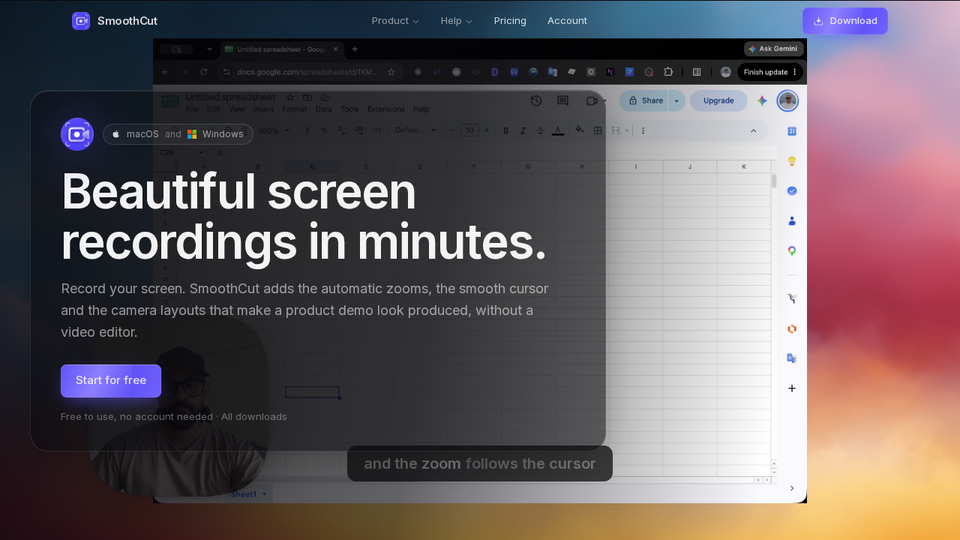Open the All downloads link
The width and height of the screenshot is (960, 540).
pyautogui.click(x=253, y=416)
